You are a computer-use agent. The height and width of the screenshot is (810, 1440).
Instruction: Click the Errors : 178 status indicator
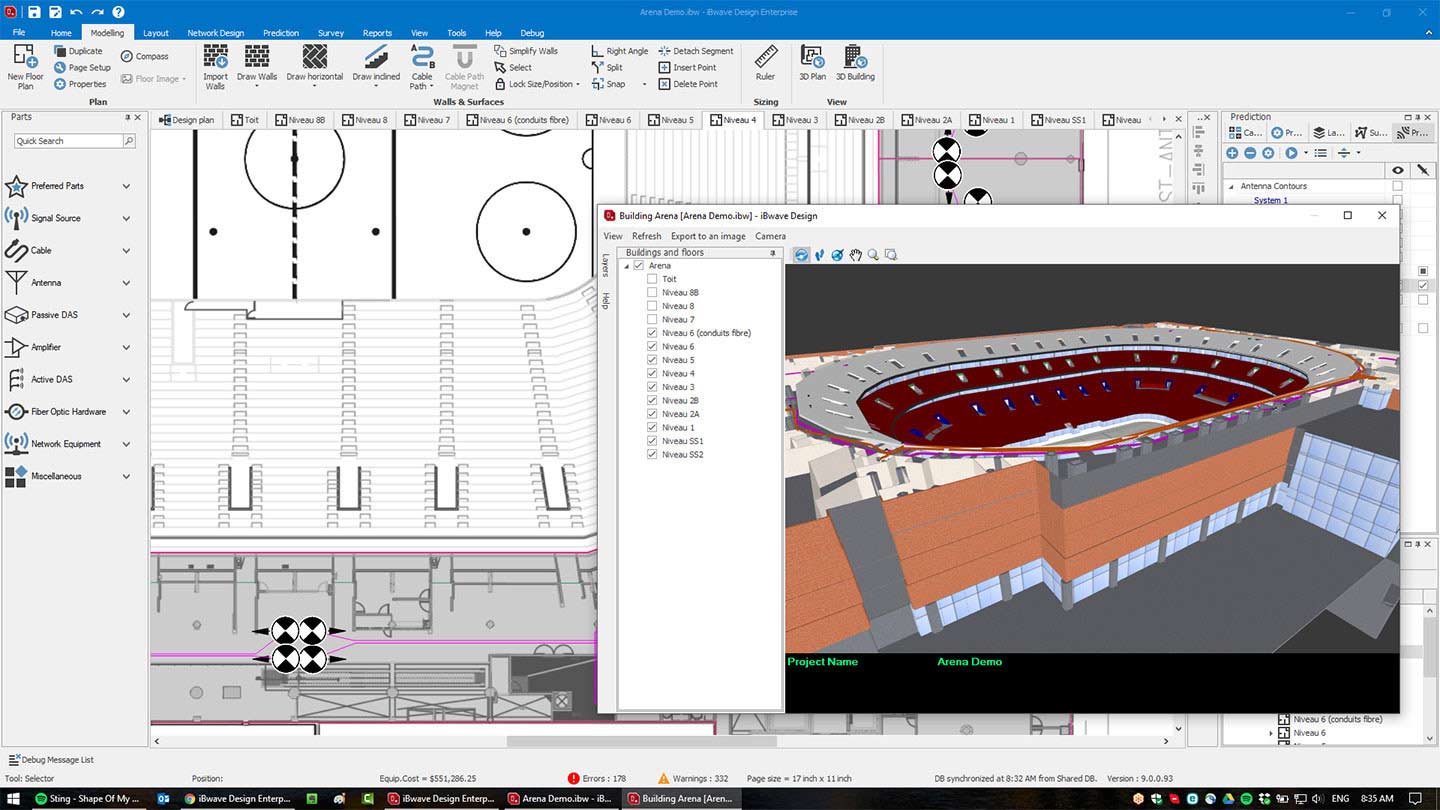[596, 778]
